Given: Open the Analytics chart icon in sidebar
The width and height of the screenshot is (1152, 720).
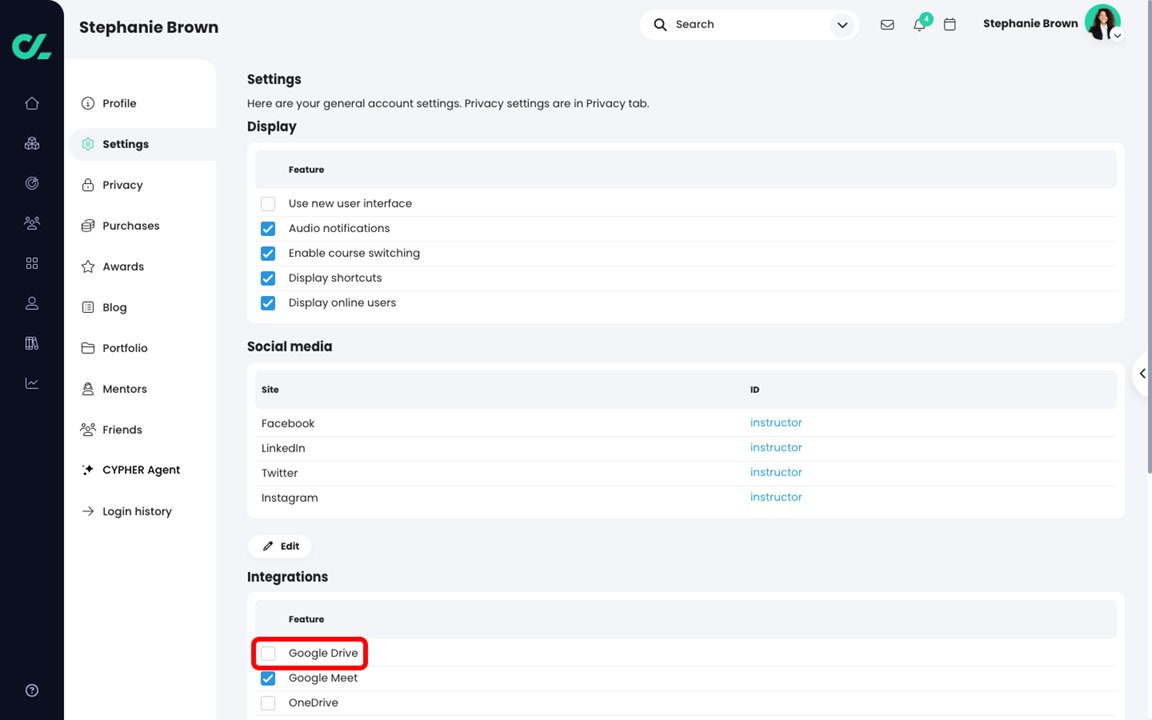Looking at the screenshot, I should click(x=31, y=383).
